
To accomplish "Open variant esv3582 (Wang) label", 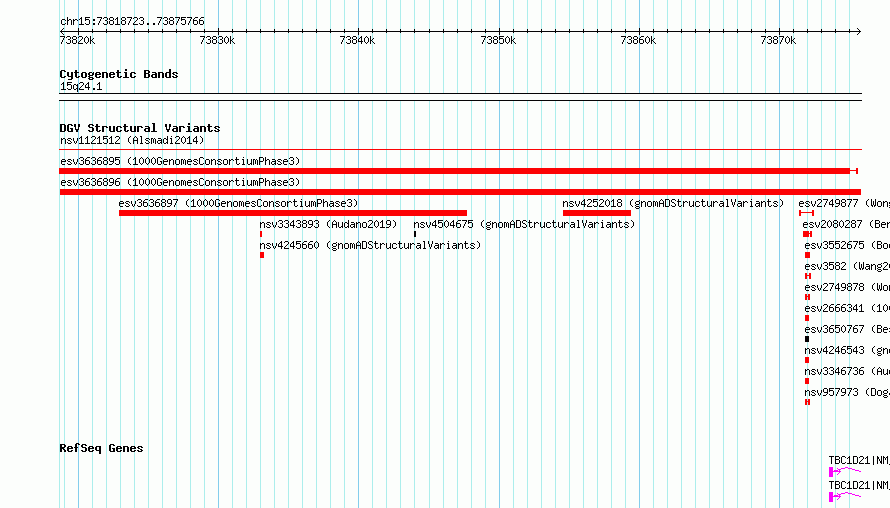I will 847,266.
